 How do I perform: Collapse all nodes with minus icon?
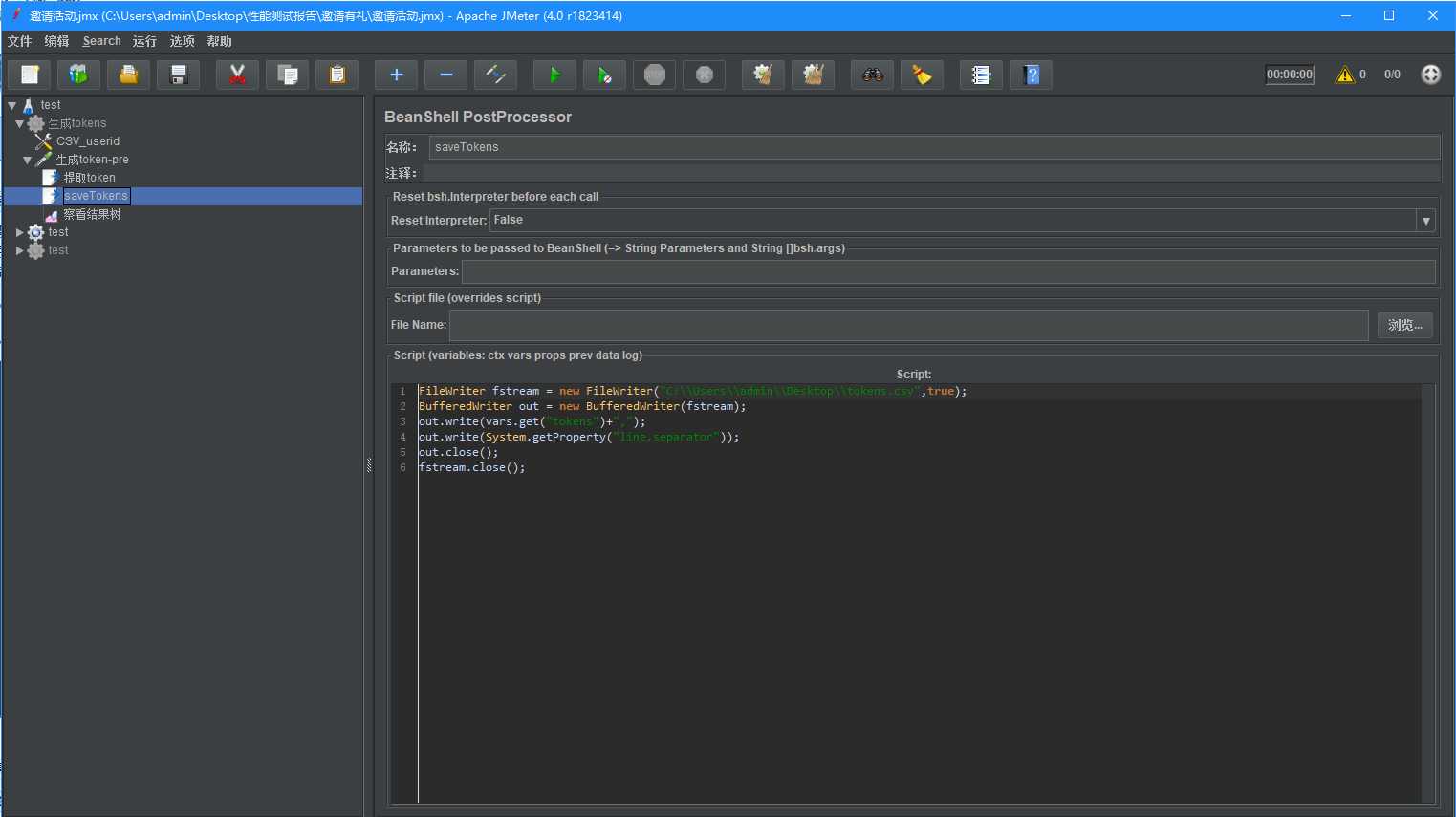point(446,75)
